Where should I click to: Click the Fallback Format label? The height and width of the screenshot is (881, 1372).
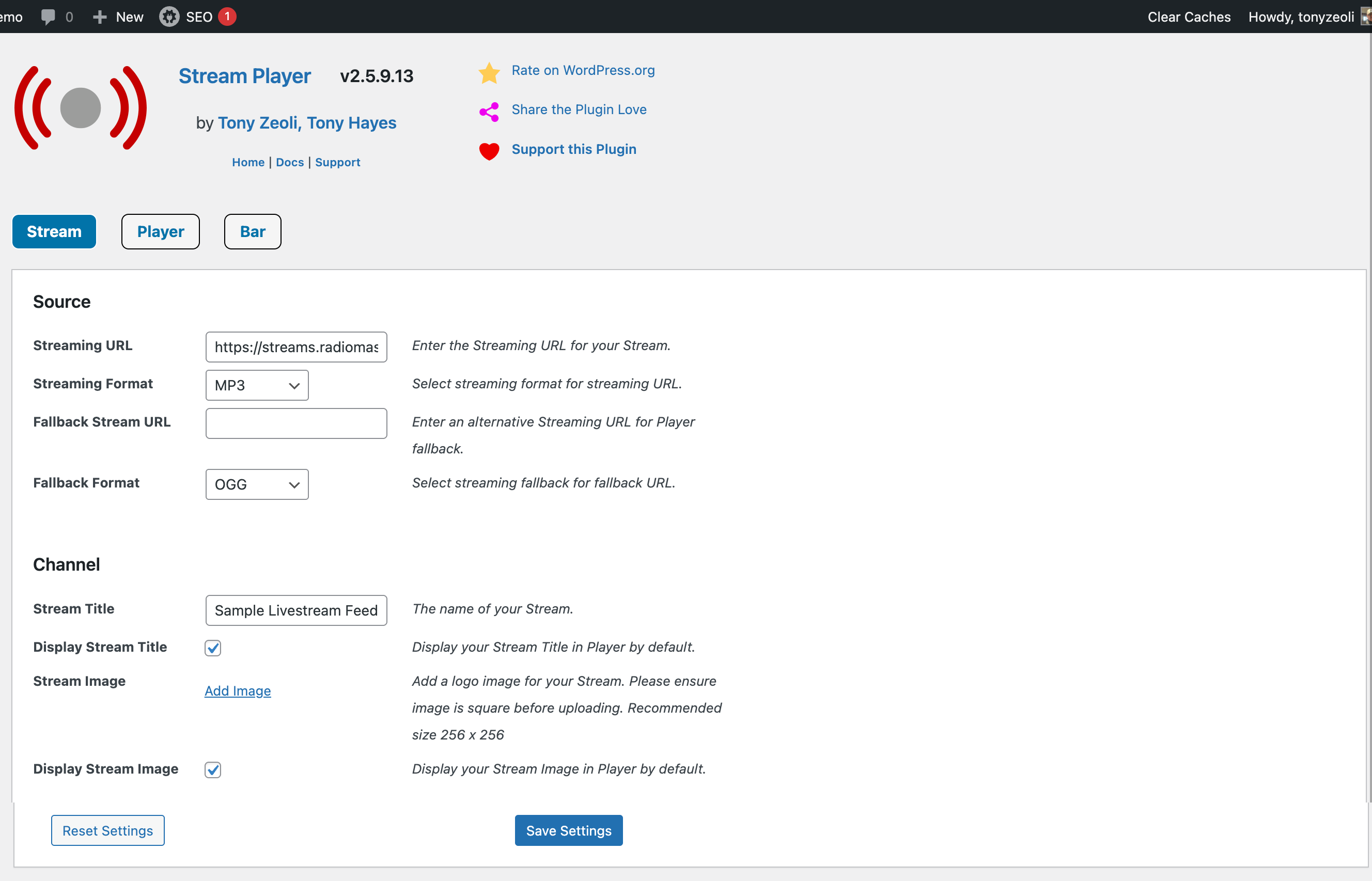click(x=86, y=482)
